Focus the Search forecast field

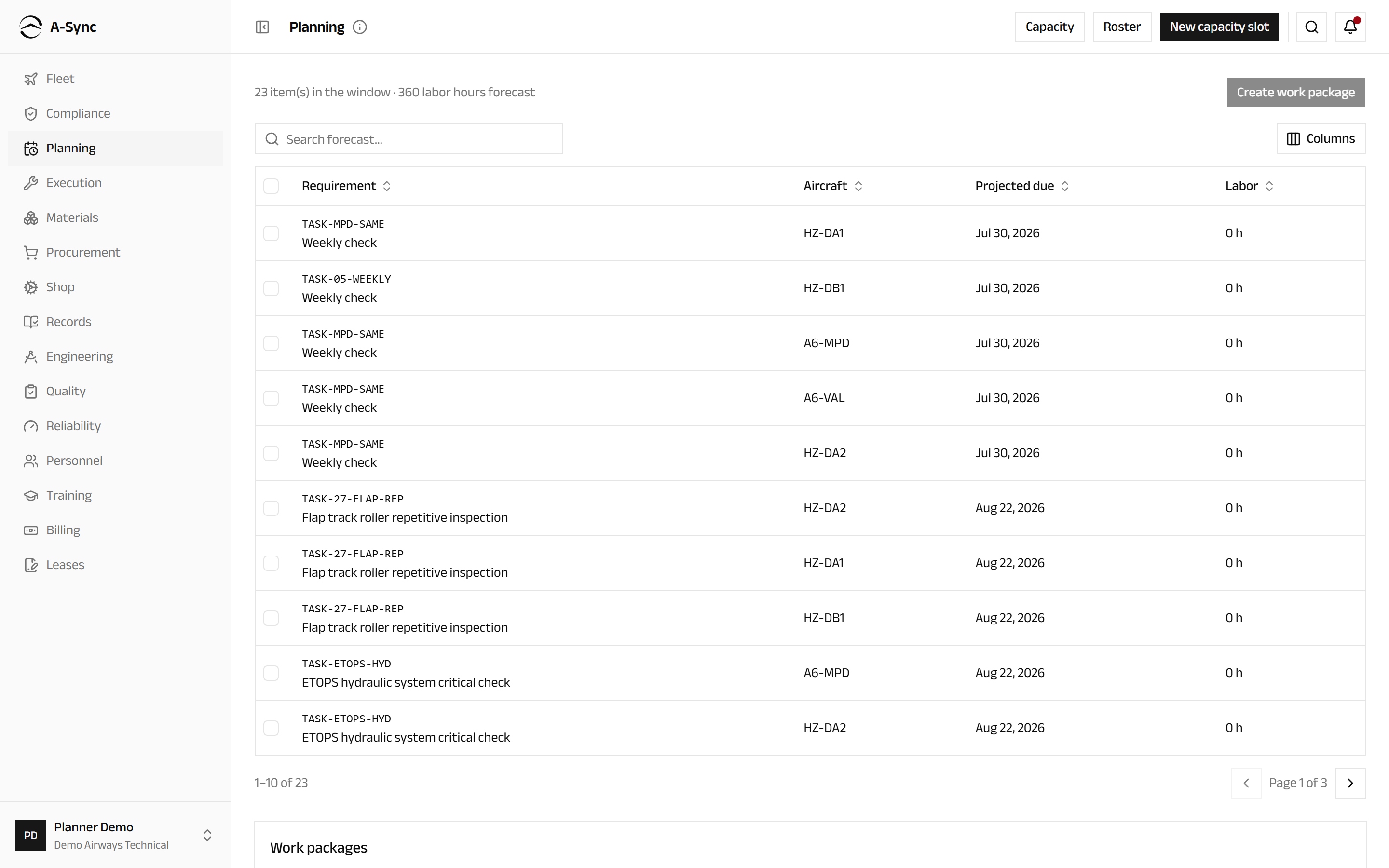(409, 139)
